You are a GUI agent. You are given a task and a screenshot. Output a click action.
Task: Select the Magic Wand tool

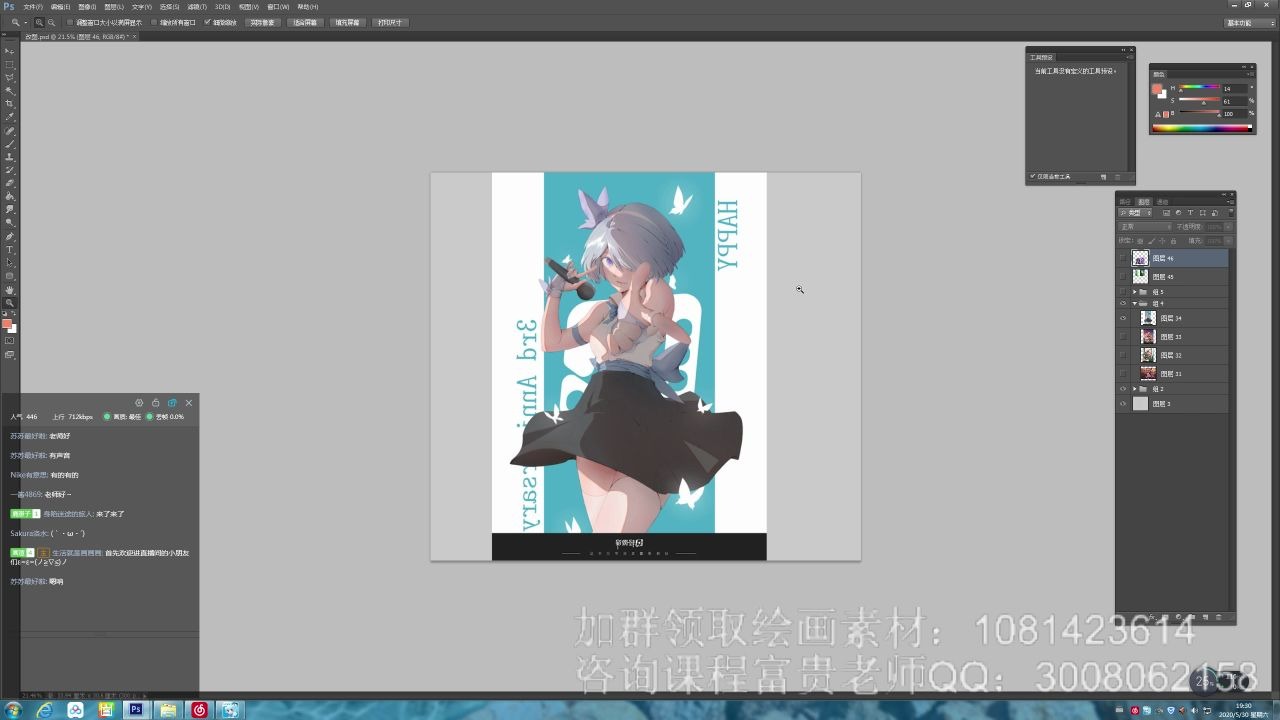pyautogui.click(x=10, y=90)
